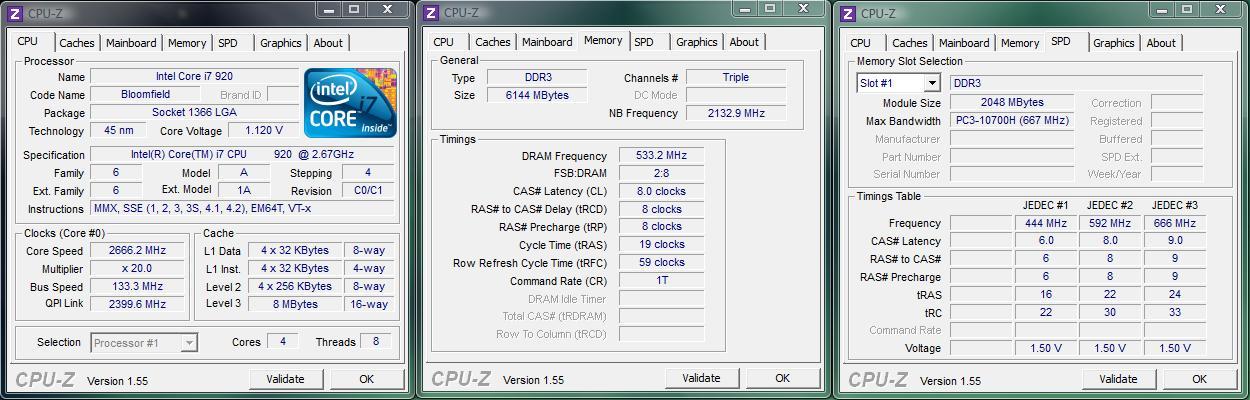Click OK button in the CPU window
Image resolution: width=1250 pixels, height=400 pixels.
point(366,379)
